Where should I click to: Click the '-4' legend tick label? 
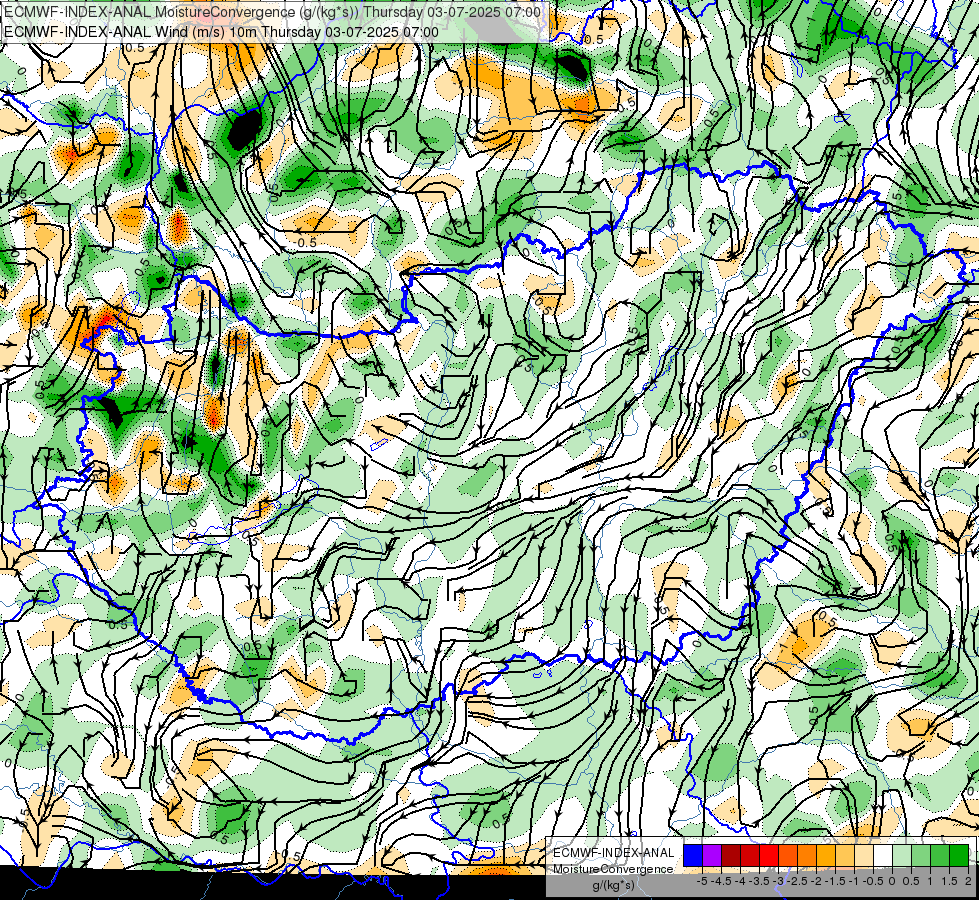tap(740, 881)
